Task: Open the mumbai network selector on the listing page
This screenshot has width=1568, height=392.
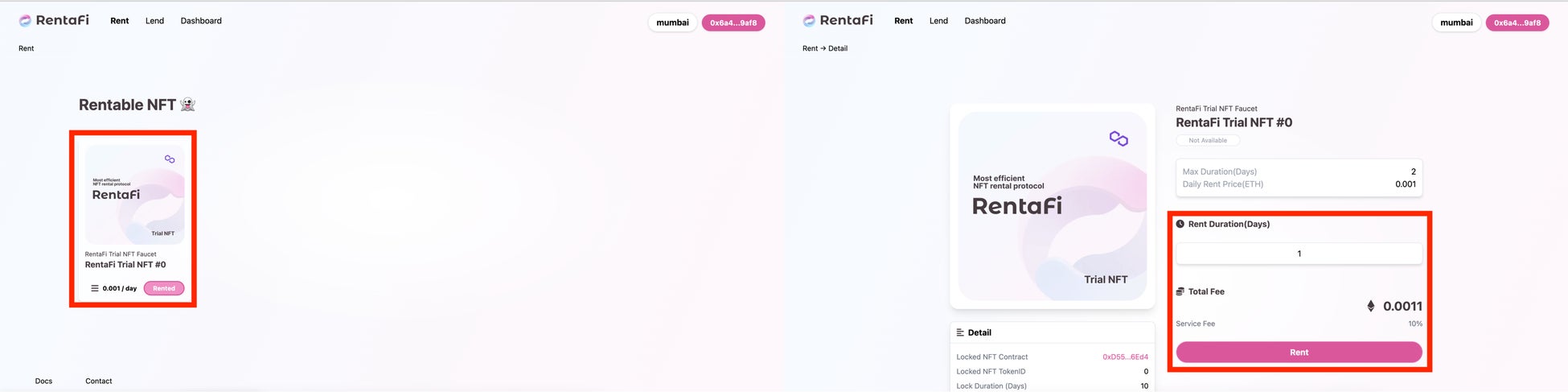Action: [672, 23]
